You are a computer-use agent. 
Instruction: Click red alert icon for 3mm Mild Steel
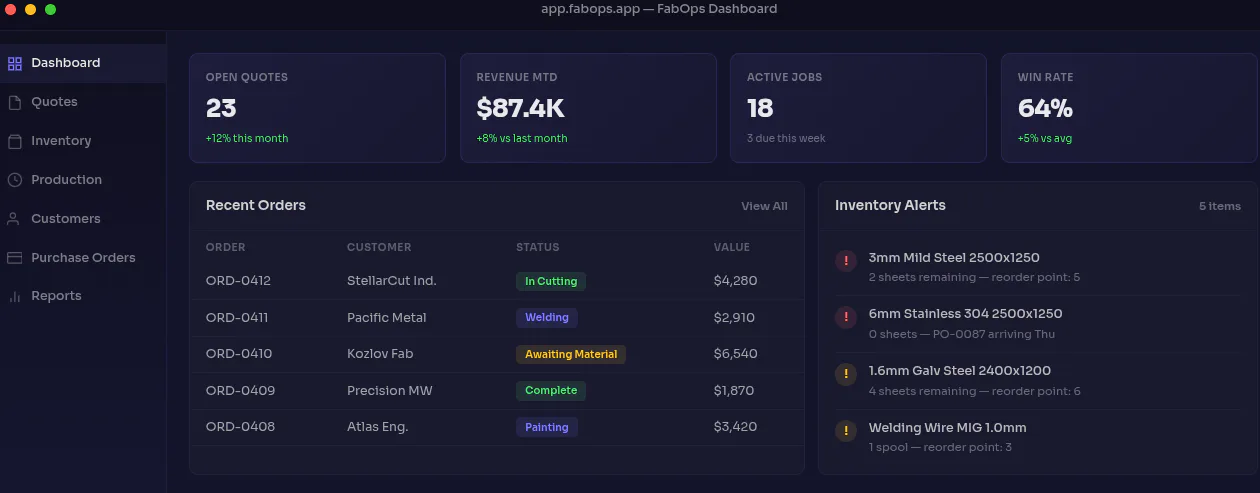[x=846, y=261]
